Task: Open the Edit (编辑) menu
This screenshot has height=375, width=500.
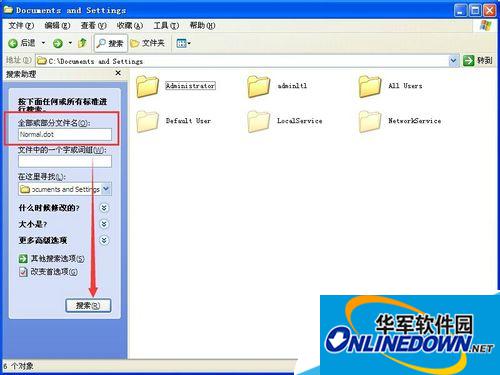Action: coord(57,25)
